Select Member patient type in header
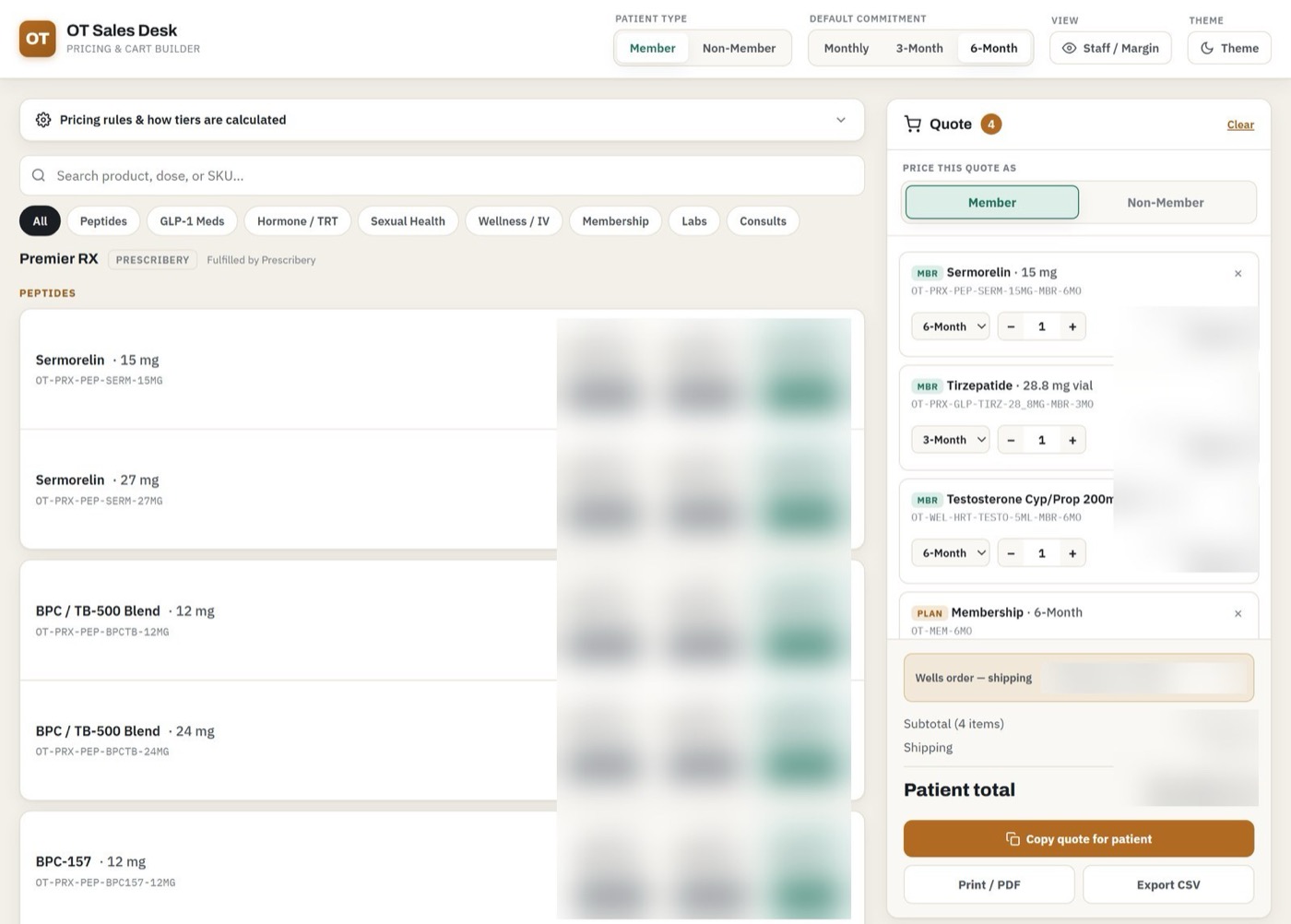Screen dimensions: 1291x924 point(652,48)
